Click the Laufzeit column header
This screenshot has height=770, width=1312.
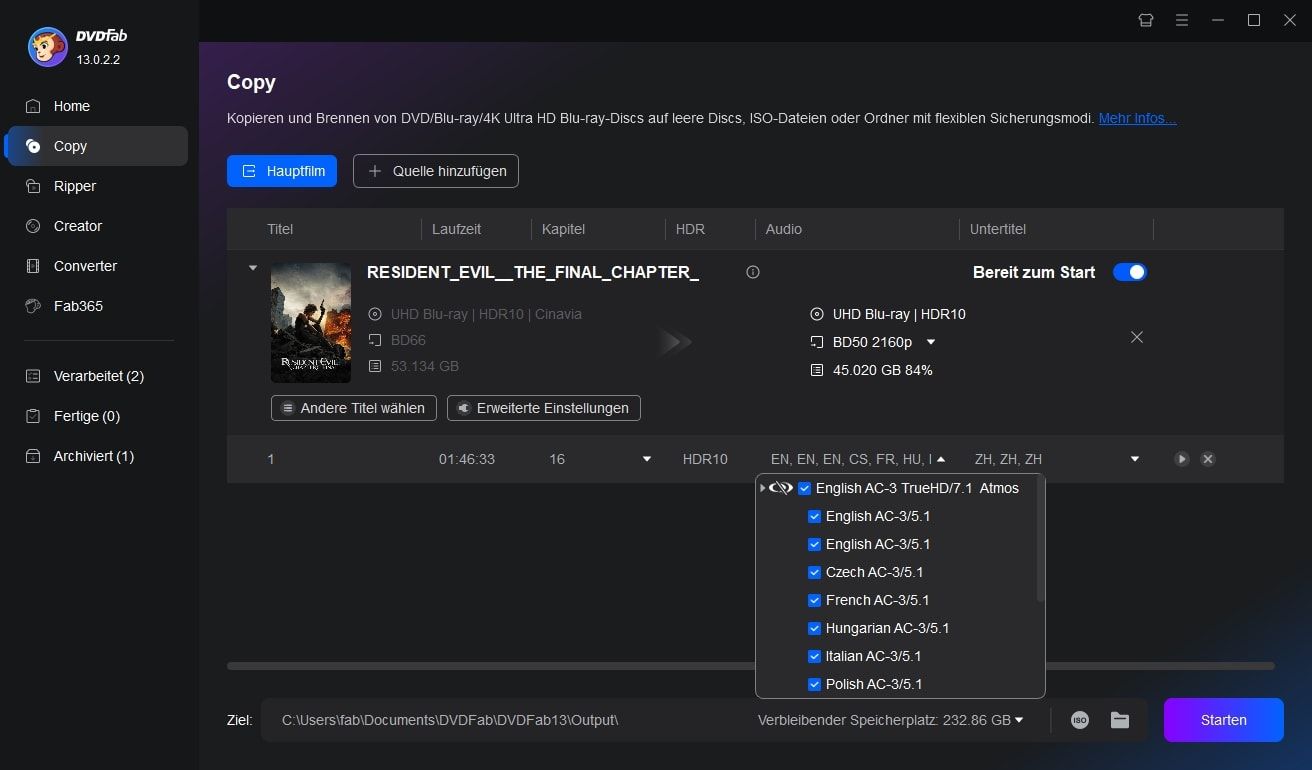click(x=456, y=229)
